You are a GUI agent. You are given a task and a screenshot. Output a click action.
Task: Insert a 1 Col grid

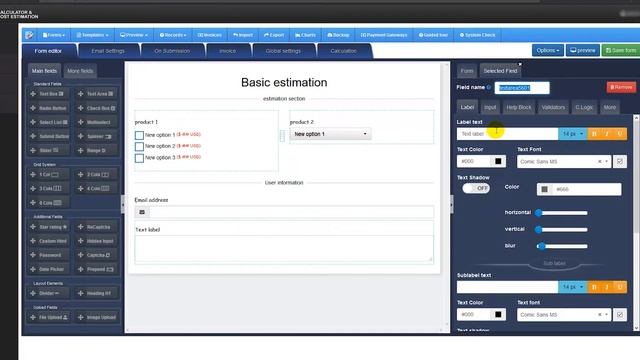49,174
